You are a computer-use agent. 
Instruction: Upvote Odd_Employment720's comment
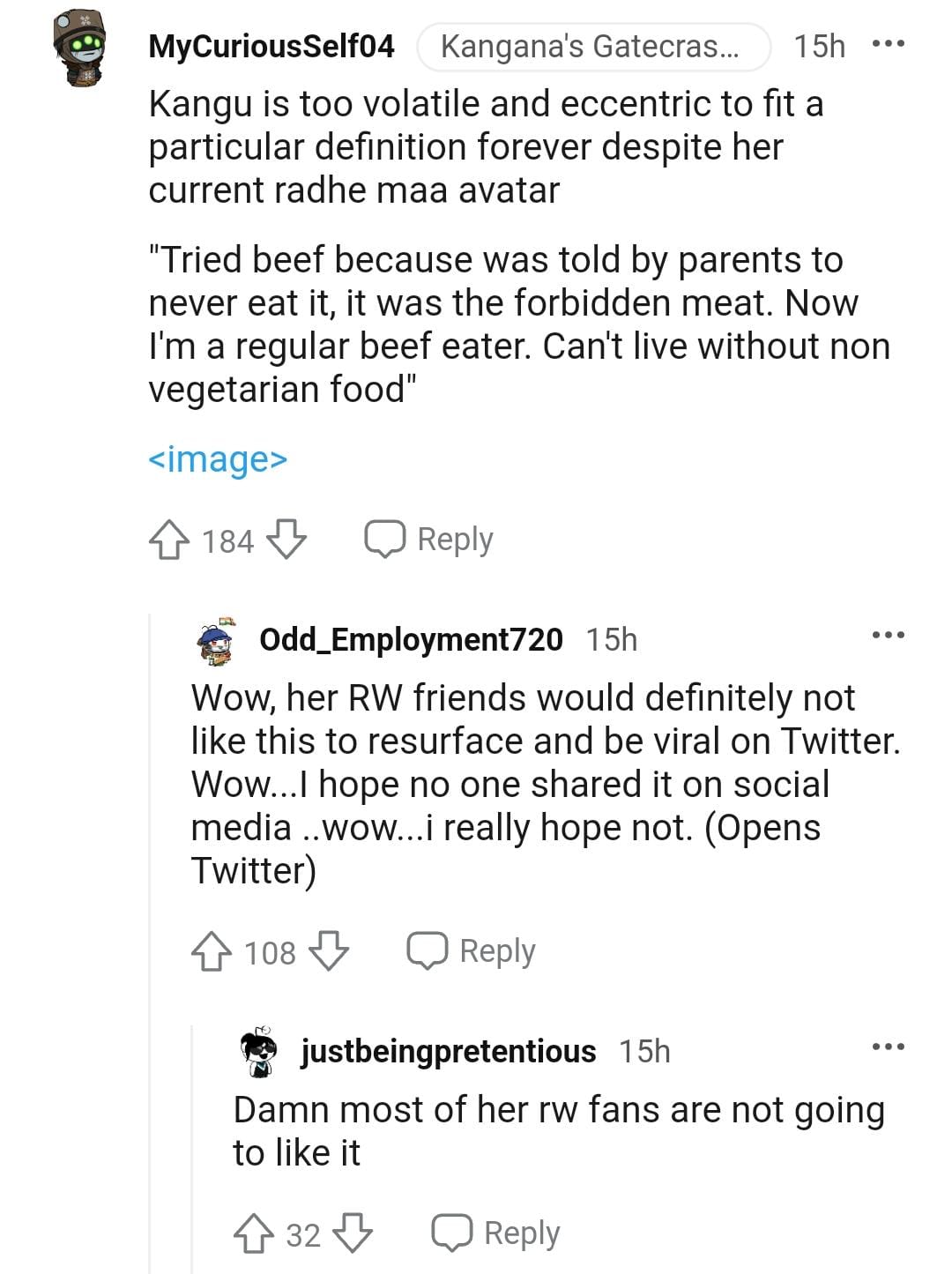pos(212,952)
